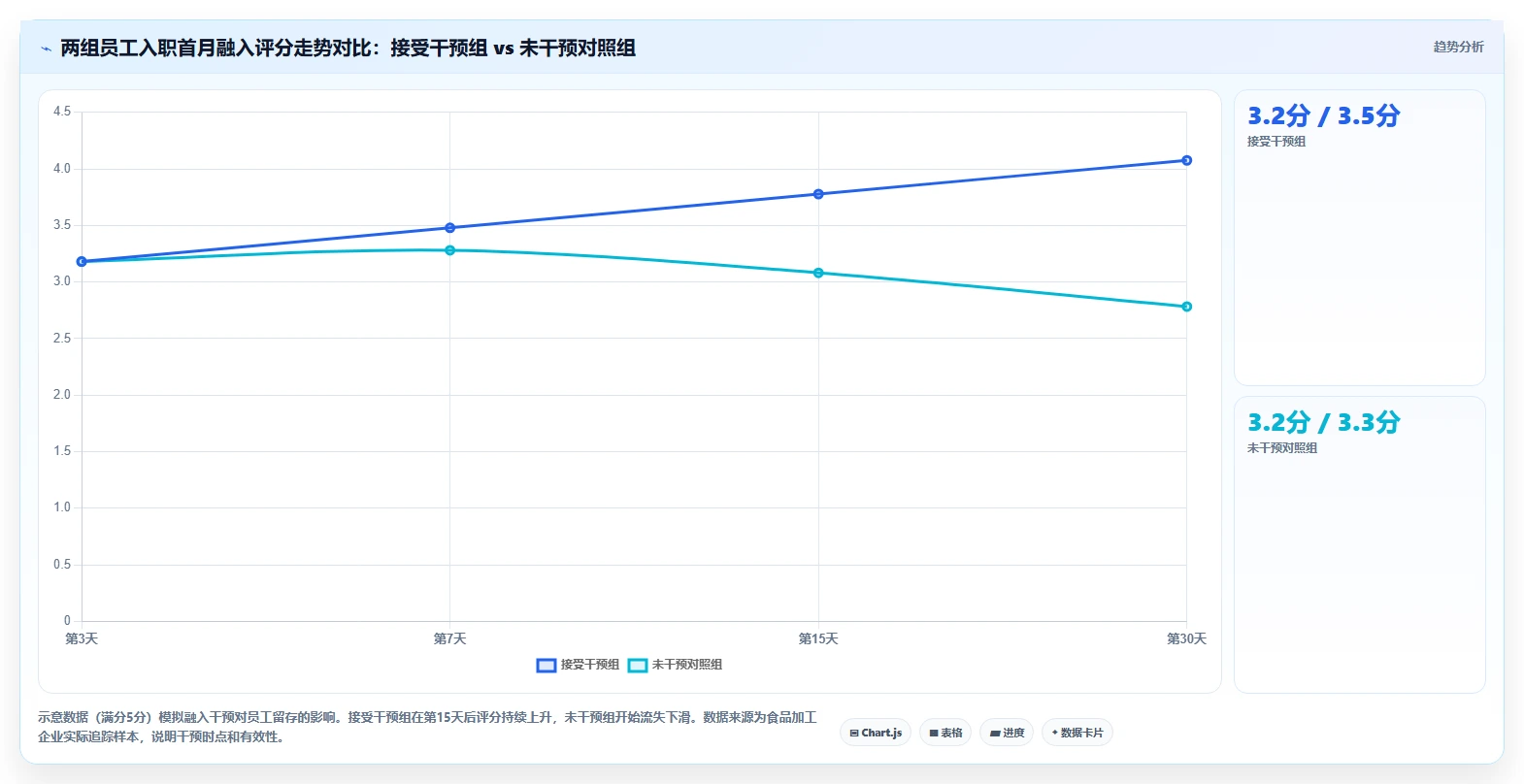Click the 2.5 y-axis tick label

pyautogui.click(x=62, y=339)
